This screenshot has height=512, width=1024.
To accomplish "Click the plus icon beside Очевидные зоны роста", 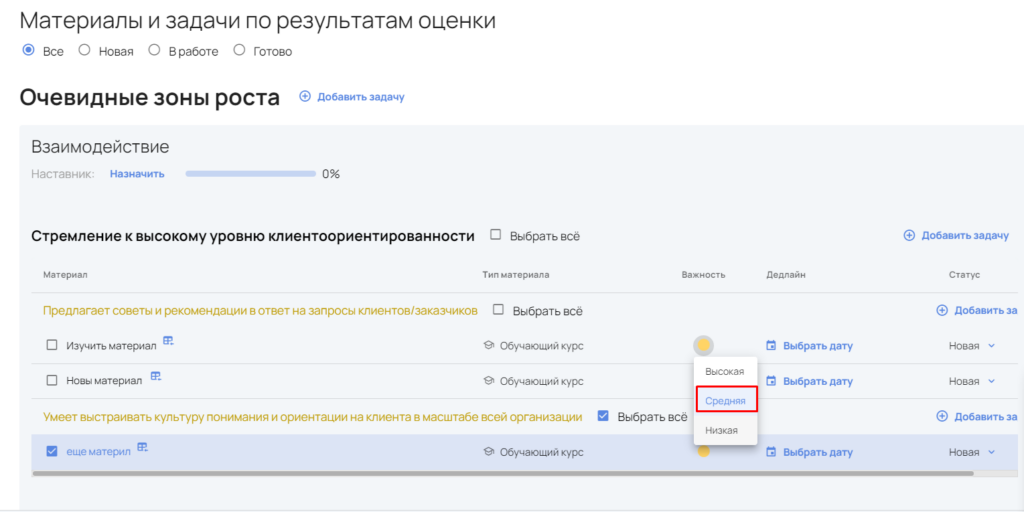I will (305, 97).
